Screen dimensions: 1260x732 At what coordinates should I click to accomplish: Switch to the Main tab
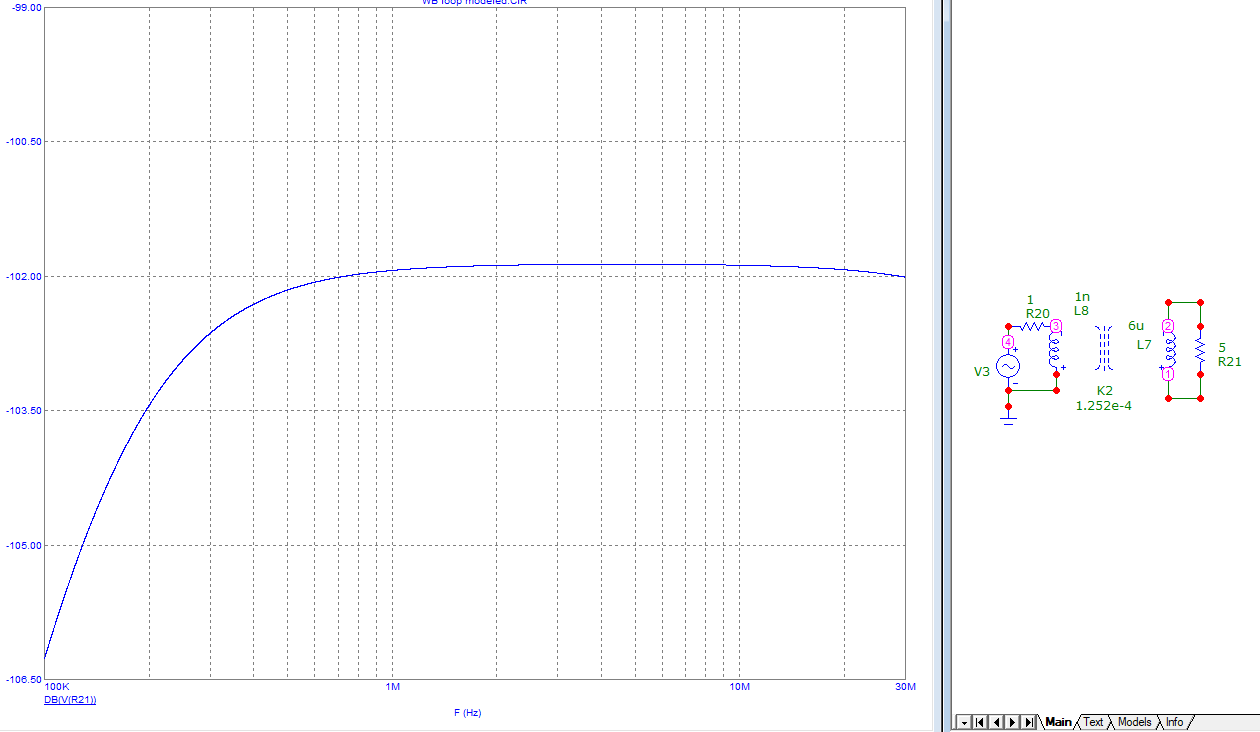1058,722
